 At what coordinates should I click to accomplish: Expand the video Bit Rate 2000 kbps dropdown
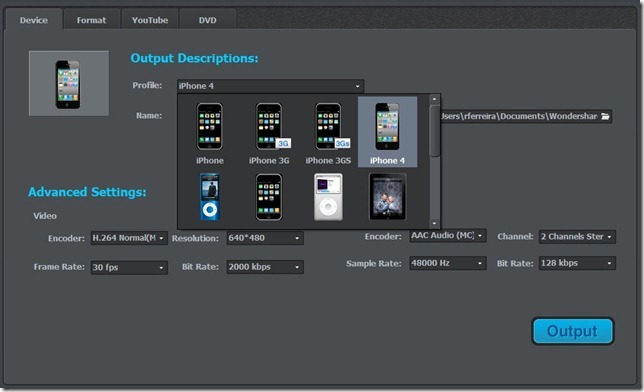coord(265,267)
